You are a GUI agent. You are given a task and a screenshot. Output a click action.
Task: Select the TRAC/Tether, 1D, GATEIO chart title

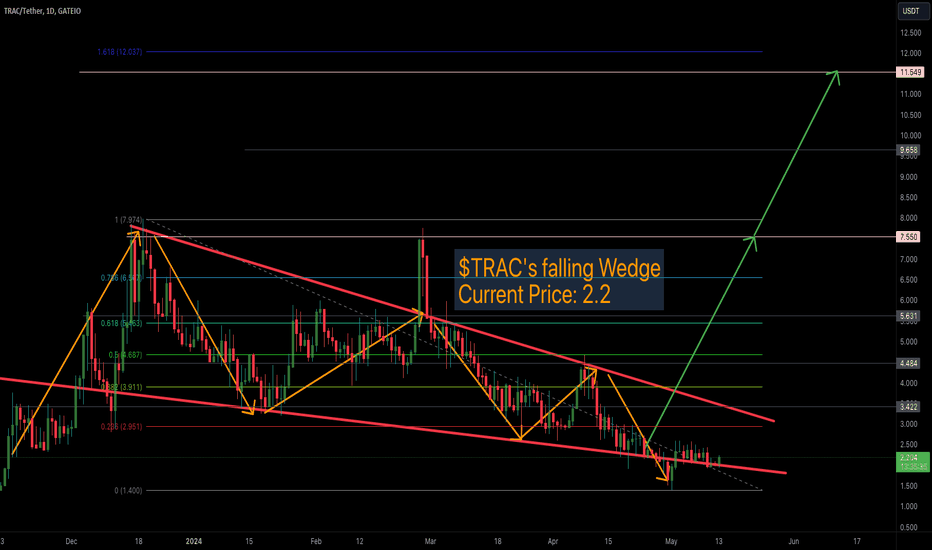(x=42, y=11)
